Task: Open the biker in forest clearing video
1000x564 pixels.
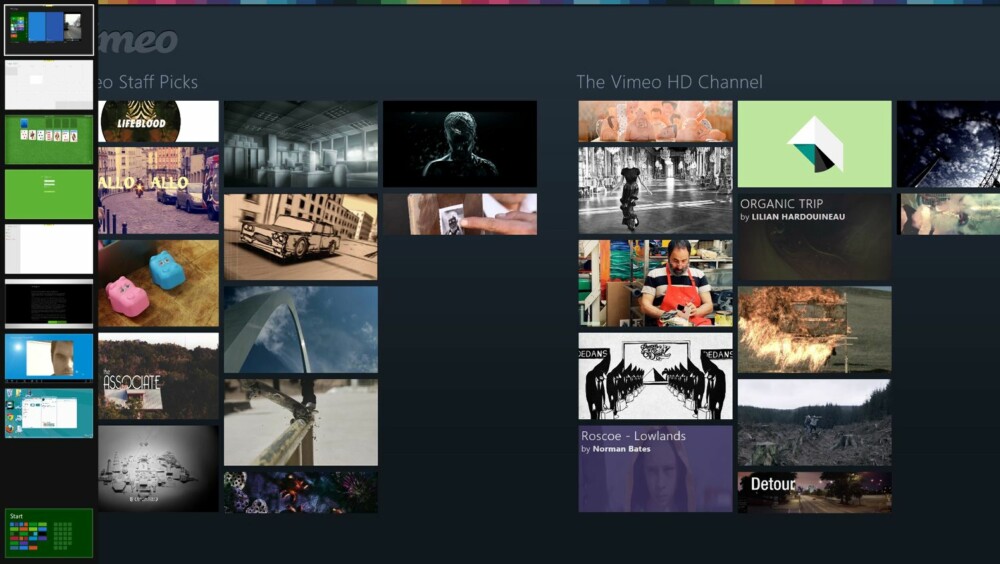Action: pyautogui.click(x=814, y=422)
